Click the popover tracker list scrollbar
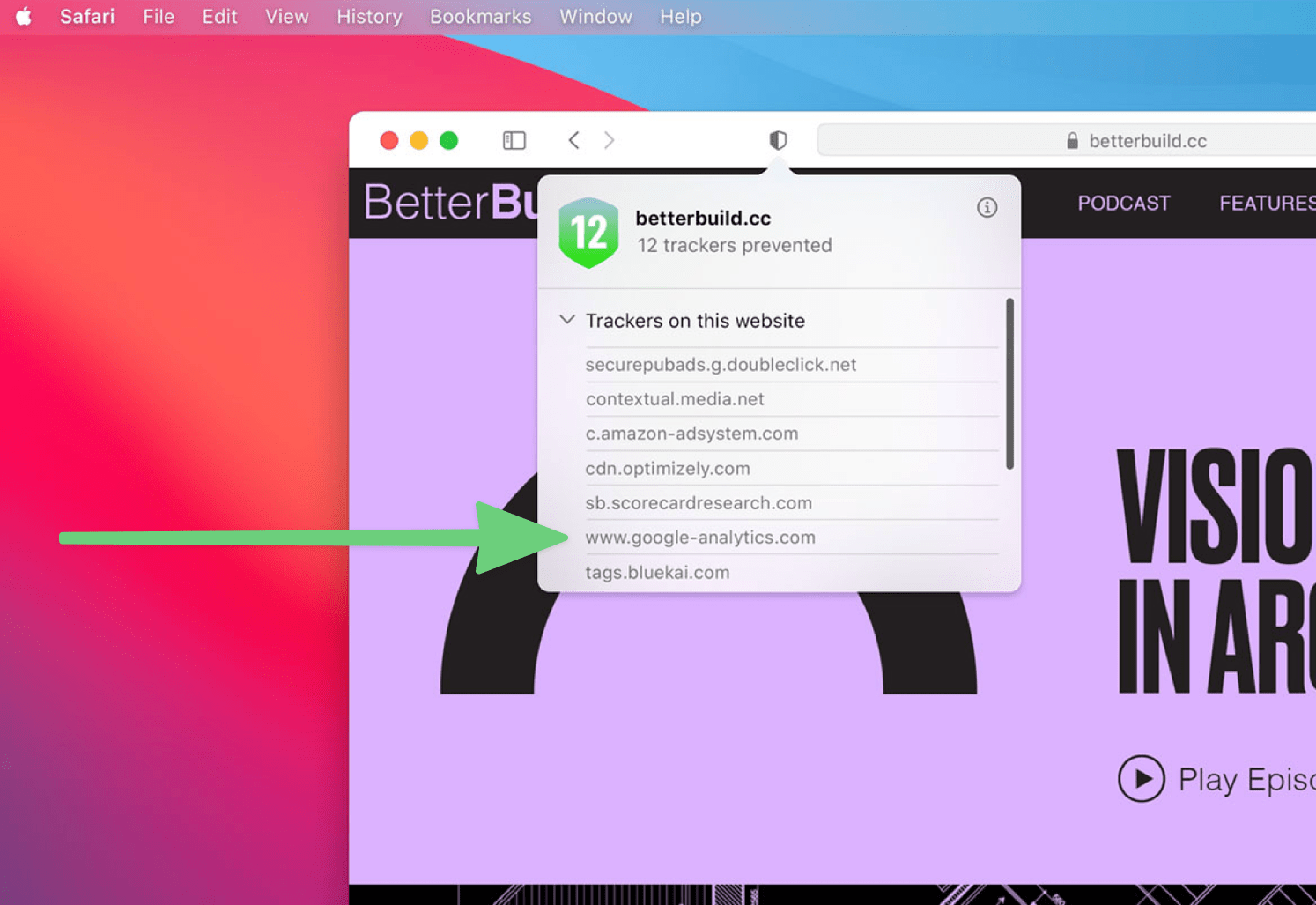Screen dimensions: 1316x905 tap(1009, 383)
